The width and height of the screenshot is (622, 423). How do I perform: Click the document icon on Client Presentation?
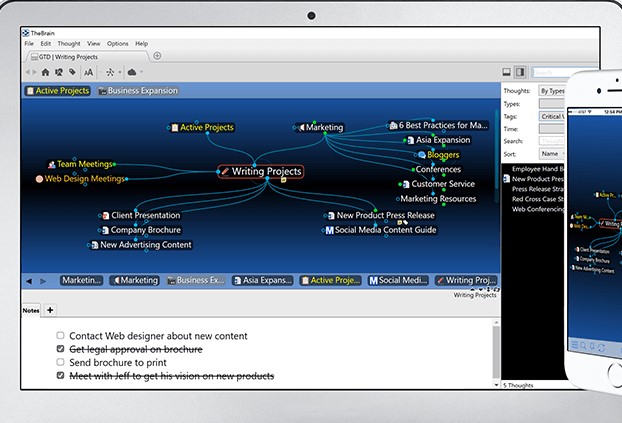(x=106, y=215)
